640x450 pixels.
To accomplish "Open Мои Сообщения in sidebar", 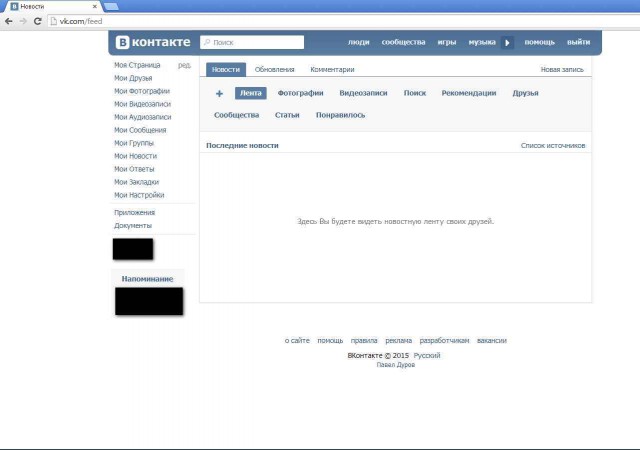I will click(x=140, y=130).
